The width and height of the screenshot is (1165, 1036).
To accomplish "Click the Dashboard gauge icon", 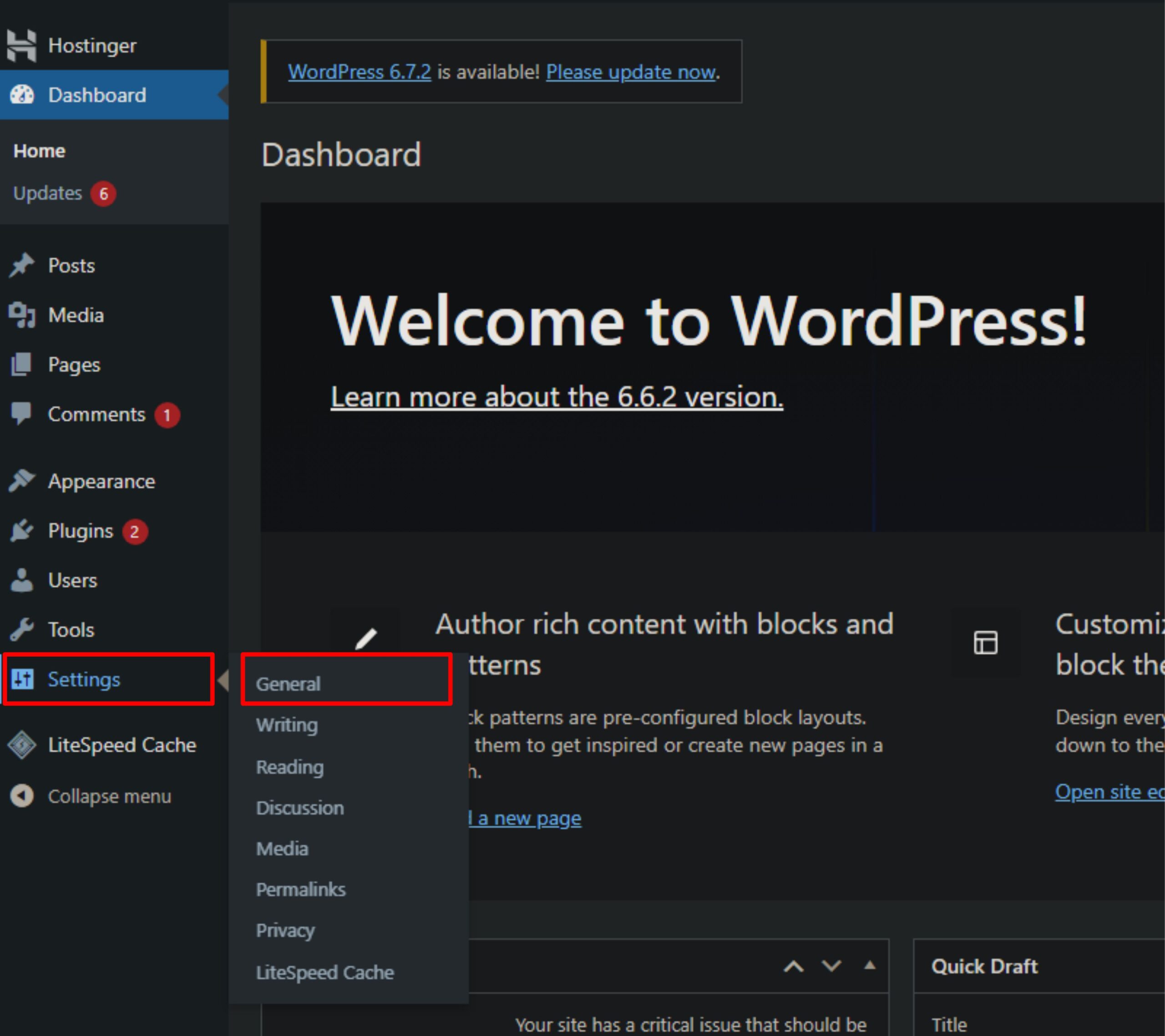I will pos(22,95).
